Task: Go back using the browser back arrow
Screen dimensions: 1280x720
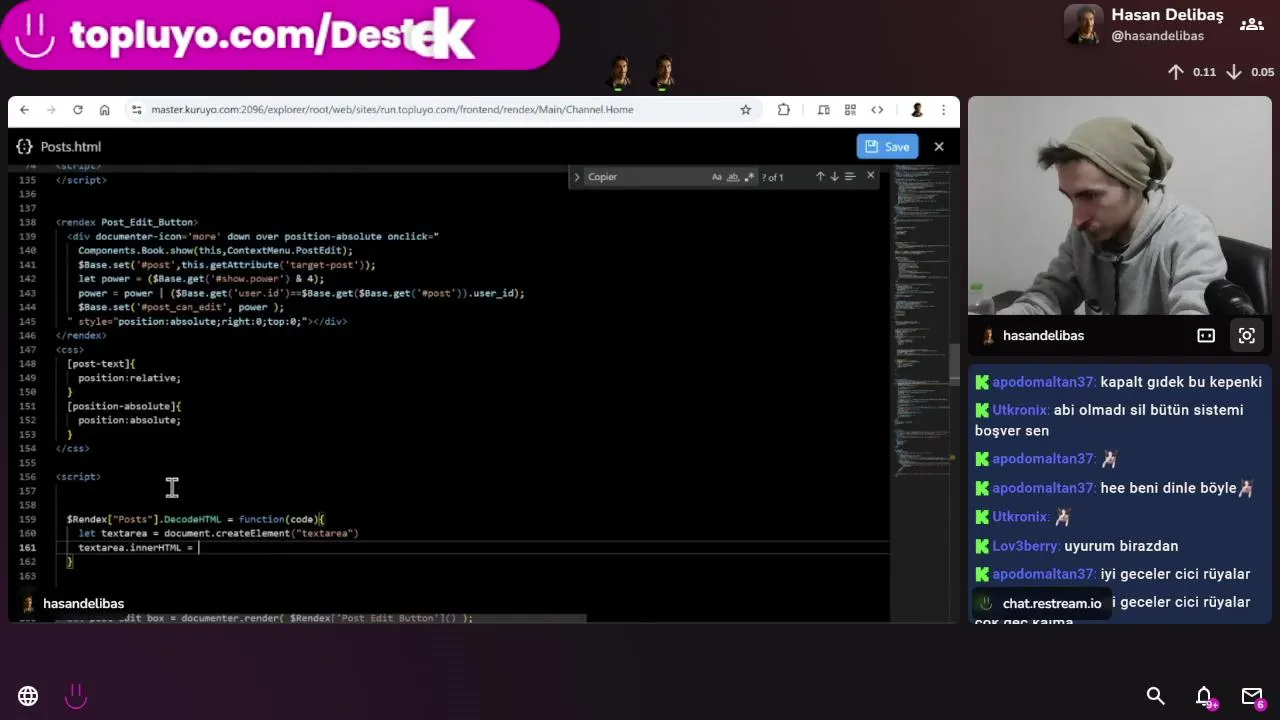Action: [x=25, y=110]
